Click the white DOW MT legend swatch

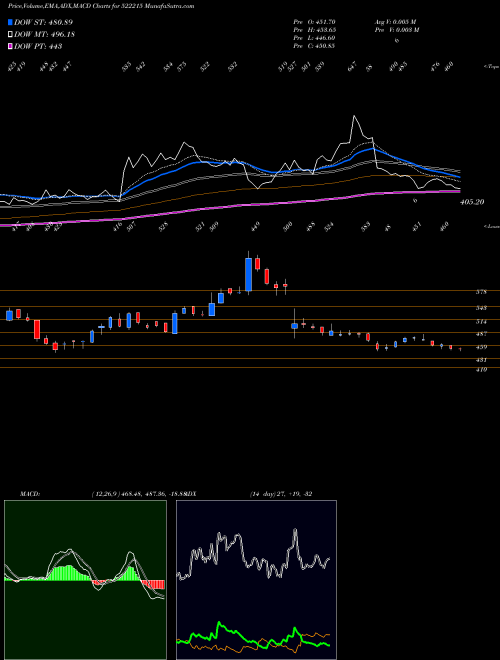10,34
